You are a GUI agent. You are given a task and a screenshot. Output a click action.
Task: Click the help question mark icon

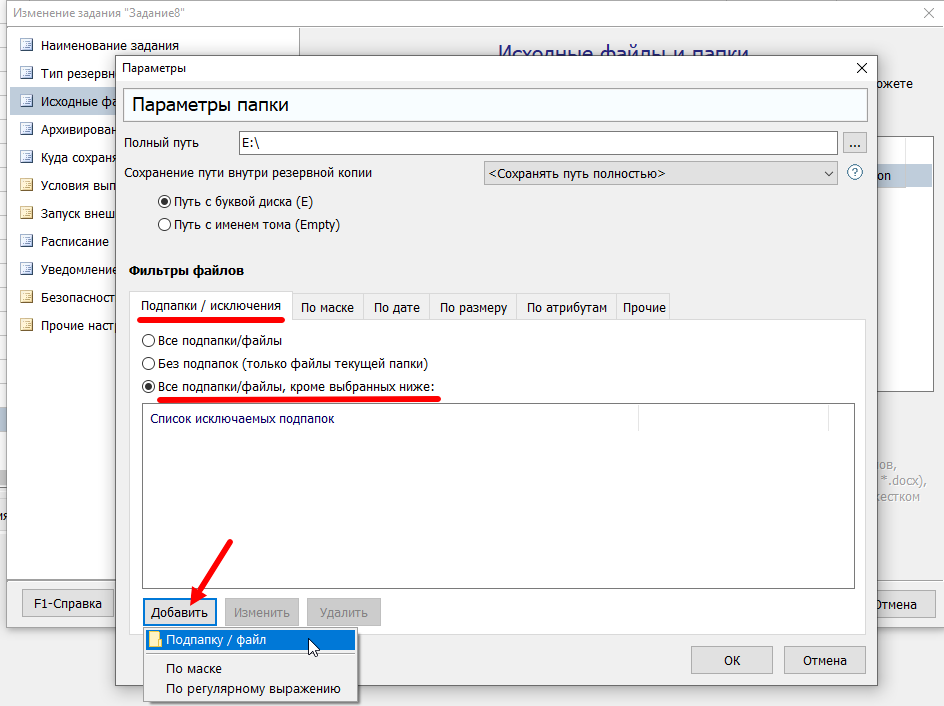855,172
